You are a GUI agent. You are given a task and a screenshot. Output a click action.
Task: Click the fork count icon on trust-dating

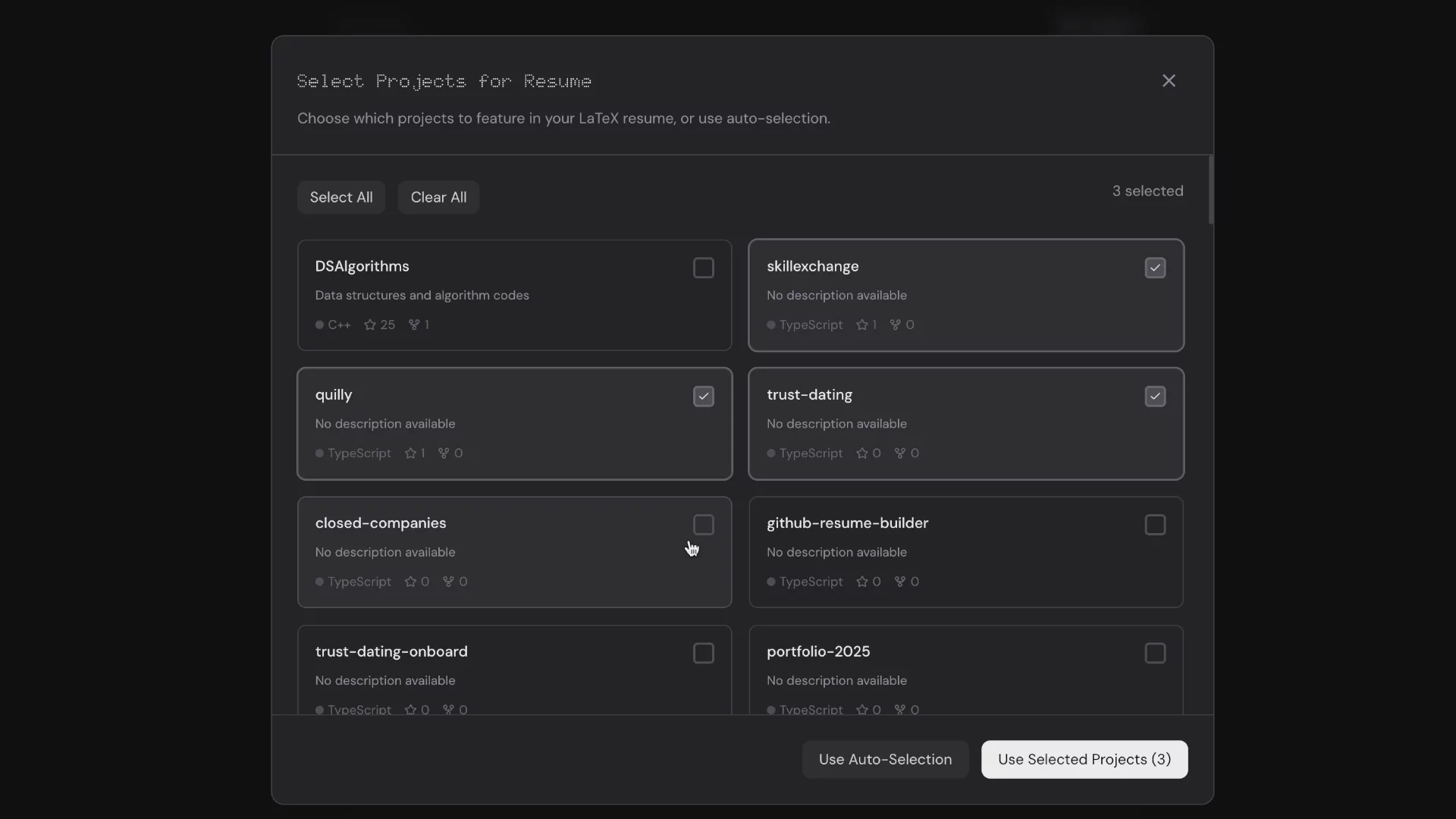point(902,453)
